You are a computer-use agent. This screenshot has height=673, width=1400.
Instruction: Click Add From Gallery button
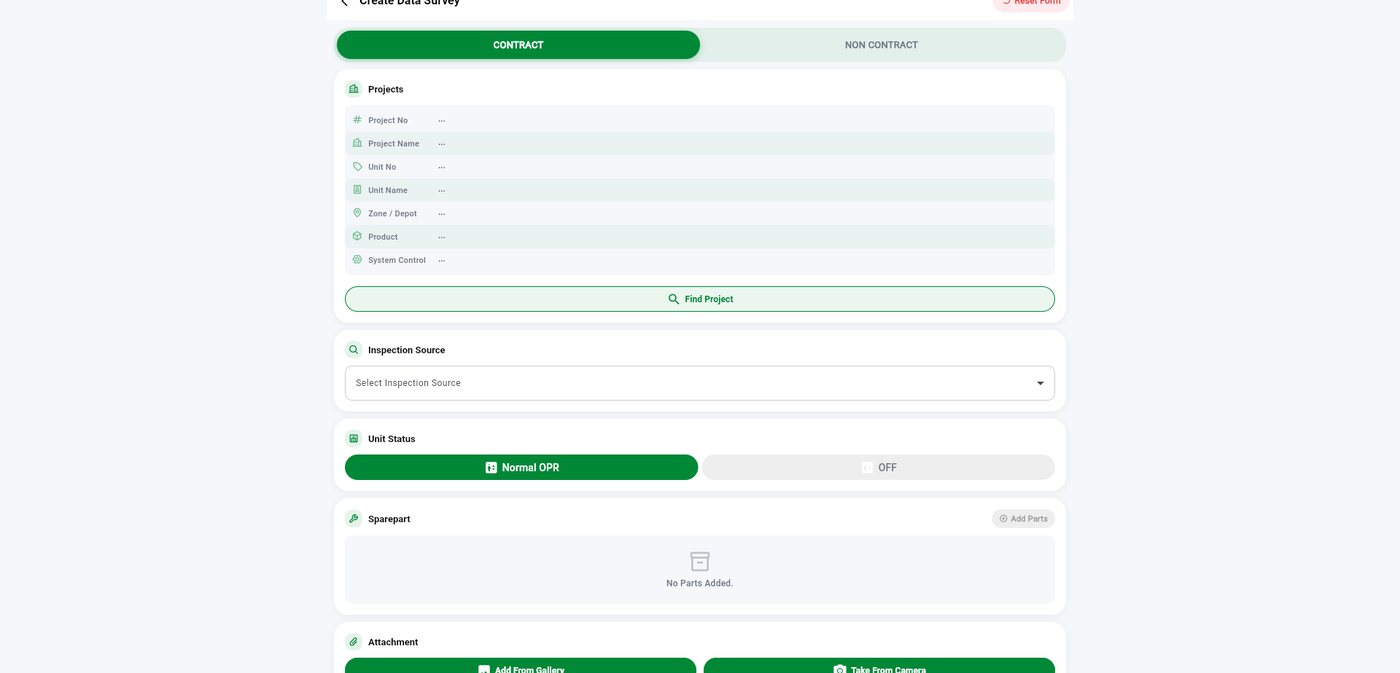(520, 666)
